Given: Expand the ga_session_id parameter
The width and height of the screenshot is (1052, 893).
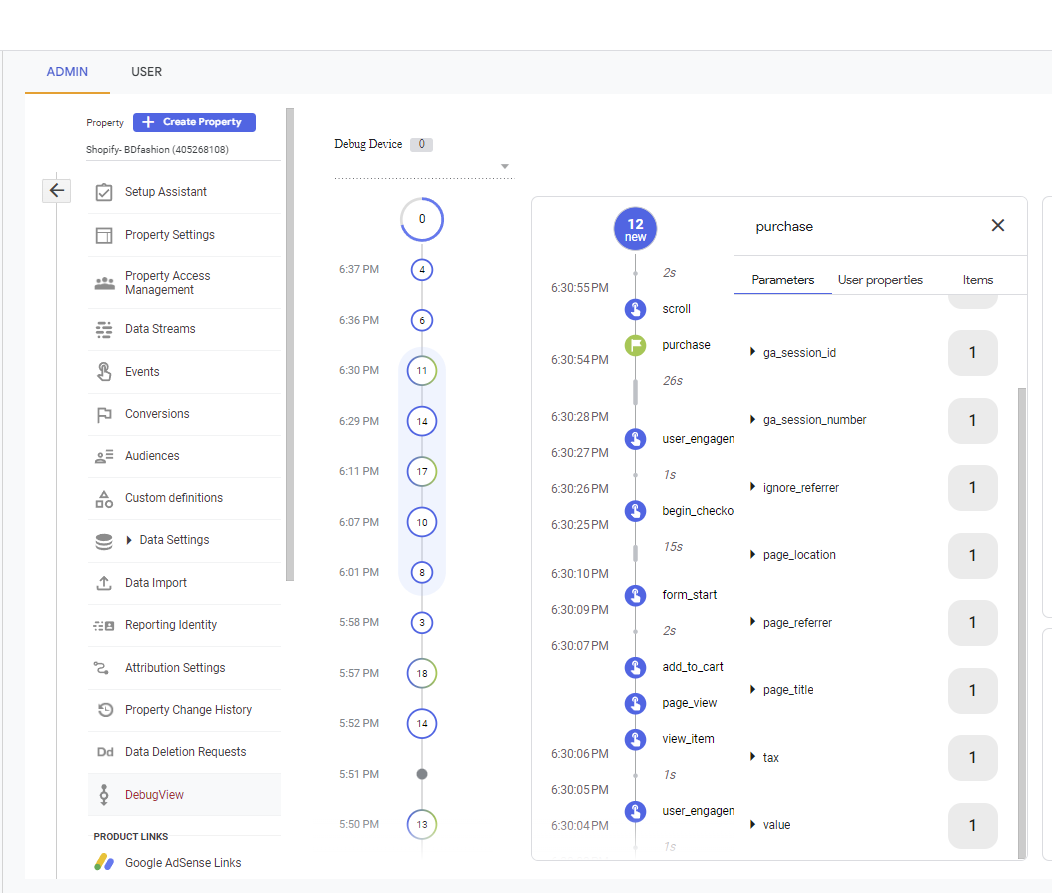Looking at the screenshot, I should point(752,352).
